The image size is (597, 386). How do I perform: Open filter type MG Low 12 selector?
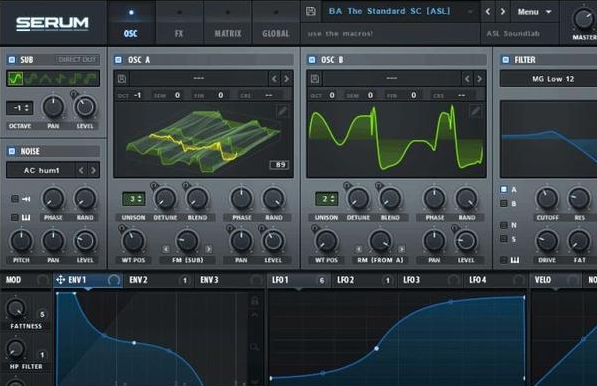click(548, 79)
